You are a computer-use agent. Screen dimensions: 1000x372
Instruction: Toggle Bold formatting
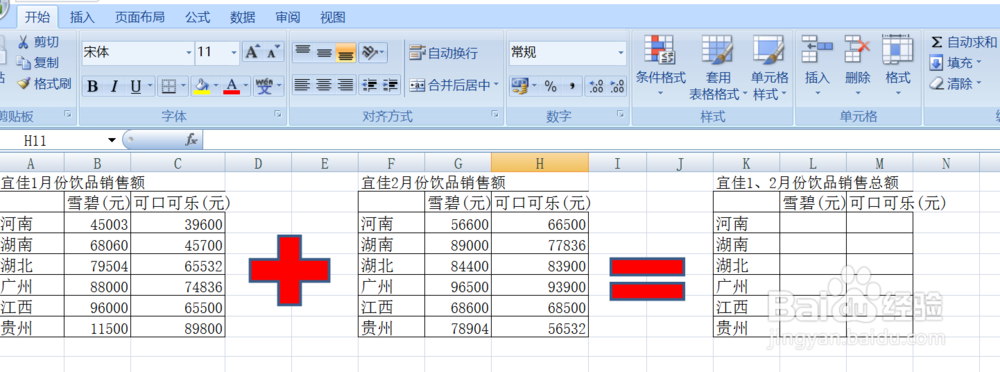(92, 86)
